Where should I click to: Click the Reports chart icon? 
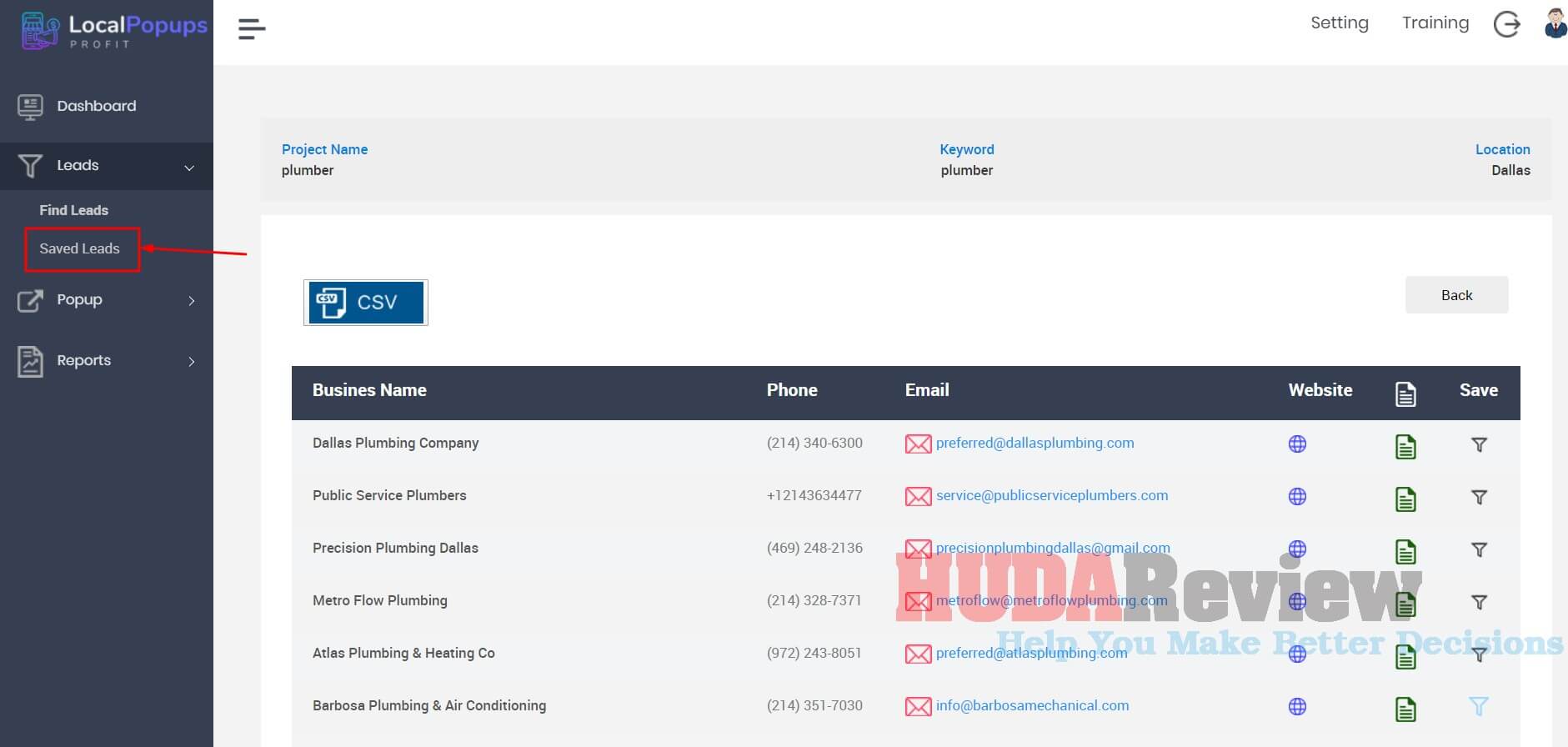(30, 361)
